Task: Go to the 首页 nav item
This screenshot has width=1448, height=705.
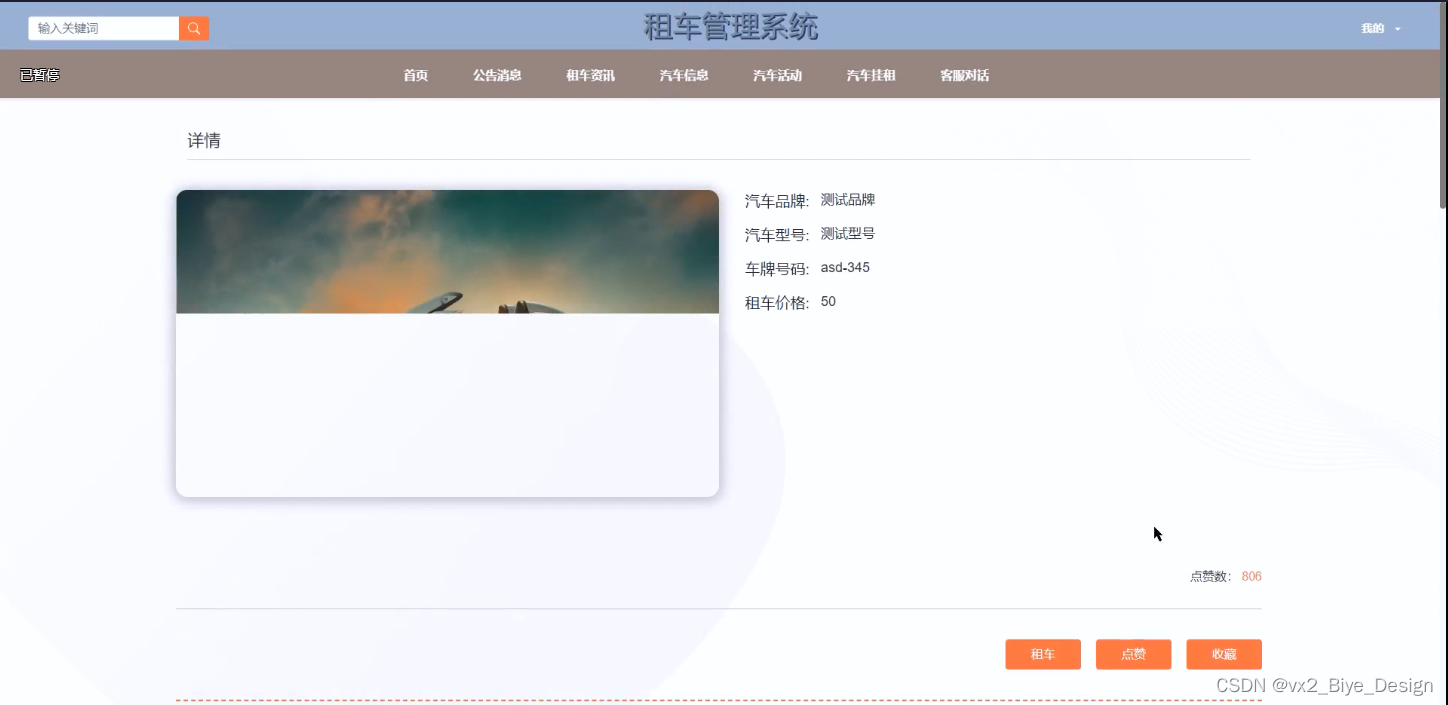Action: 416,75
